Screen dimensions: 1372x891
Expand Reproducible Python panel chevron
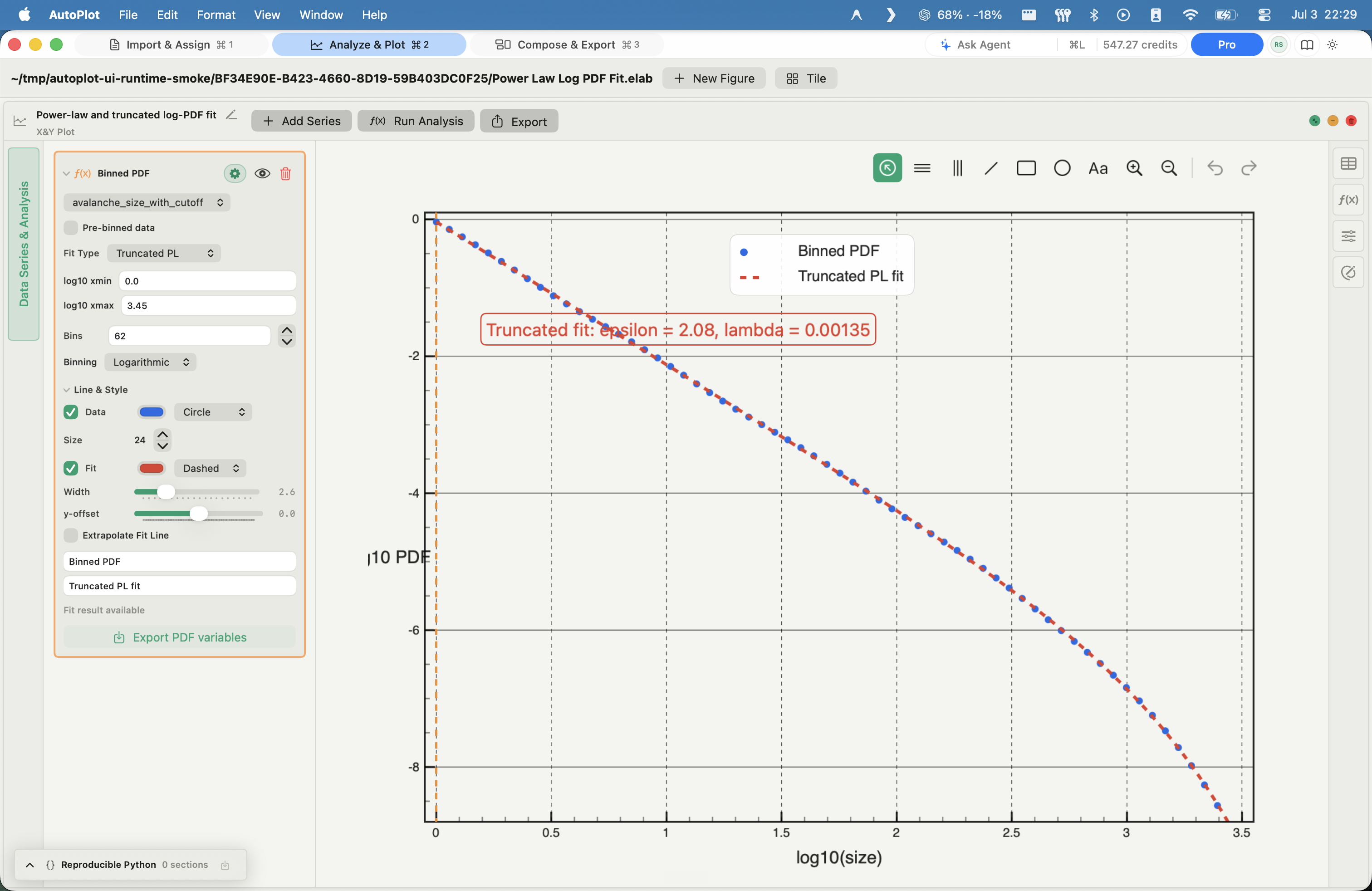click(30, 865)
